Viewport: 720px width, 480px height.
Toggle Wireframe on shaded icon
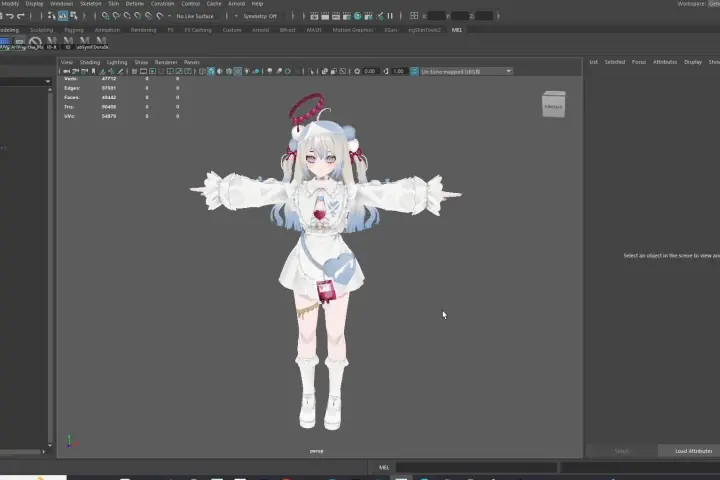click(229, 71)
